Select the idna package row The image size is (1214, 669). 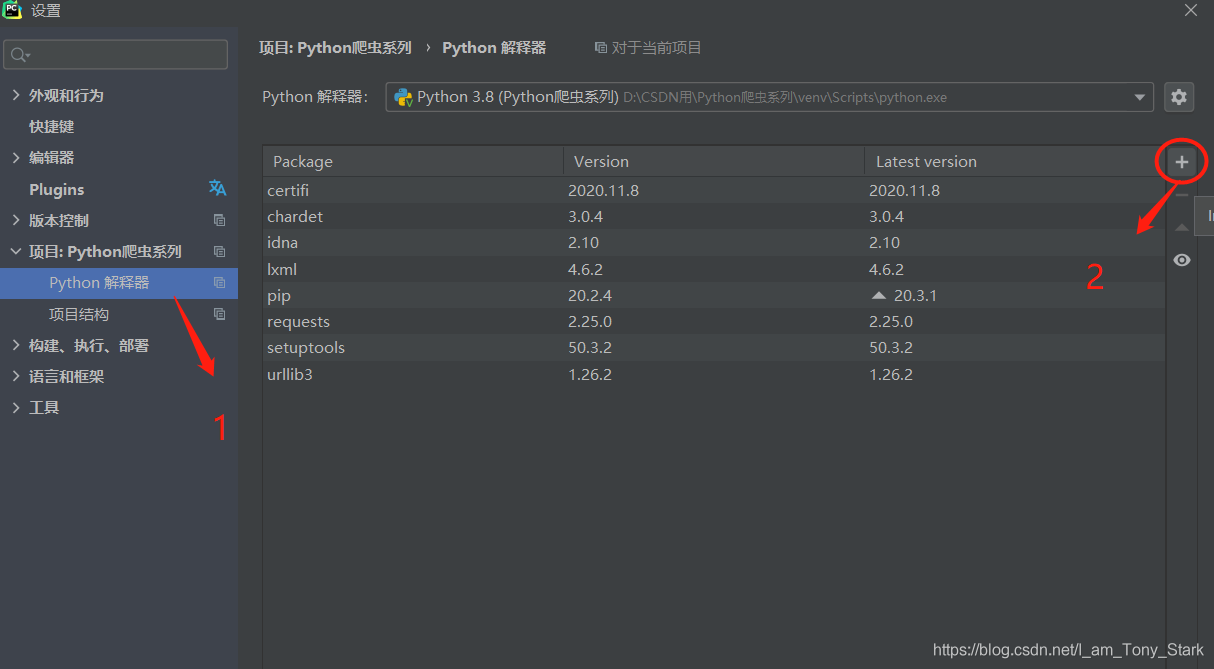(714, 242)
